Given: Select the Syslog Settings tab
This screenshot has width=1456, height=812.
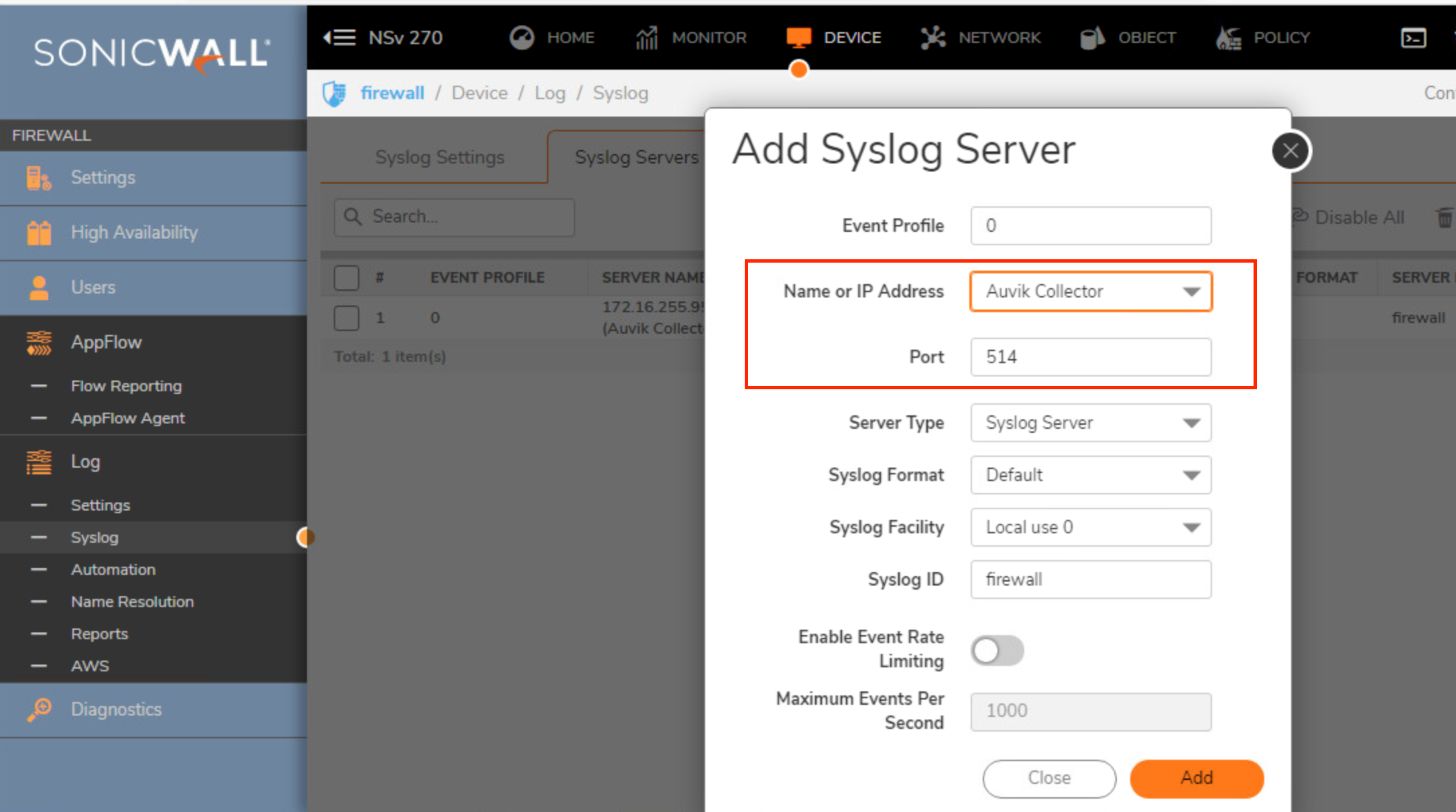Looking at the screenshot, I should tap(439, 157).
